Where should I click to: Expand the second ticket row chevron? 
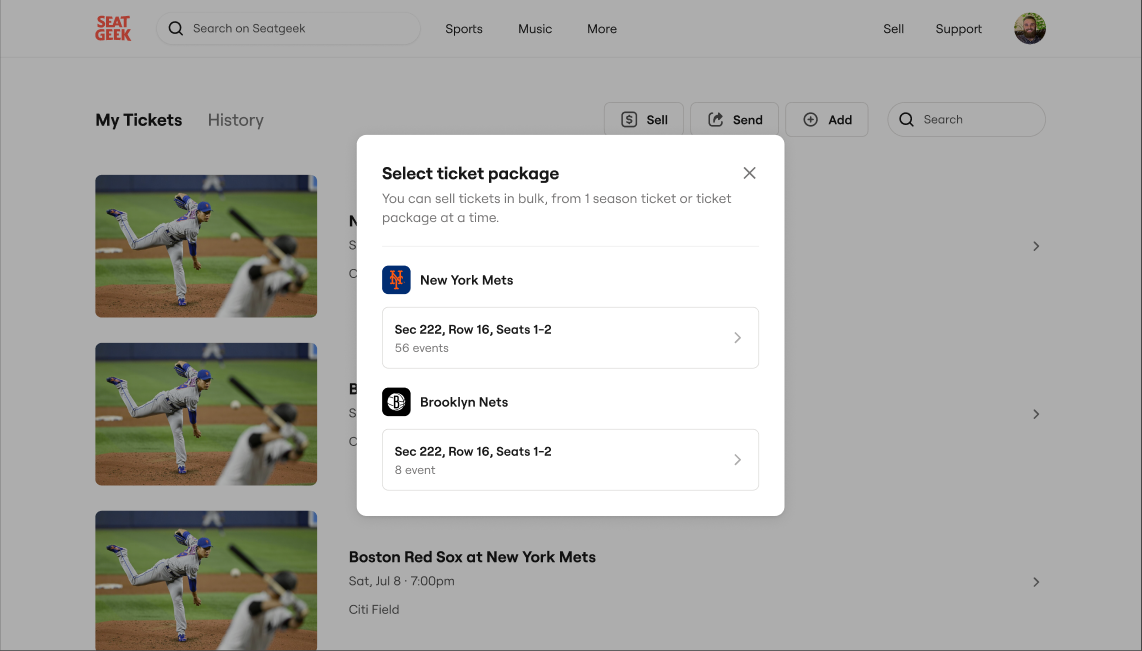pyautogui.click(x=1036, y=414)
